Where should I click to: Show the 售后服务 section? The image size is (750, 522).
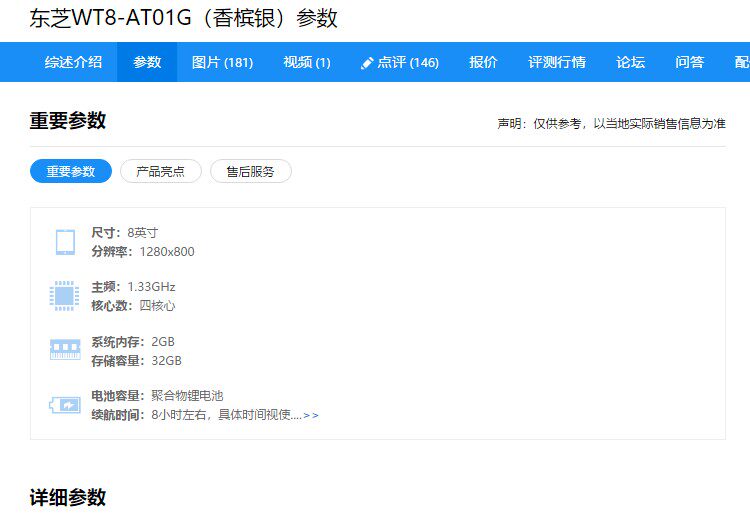coord(251,171)
